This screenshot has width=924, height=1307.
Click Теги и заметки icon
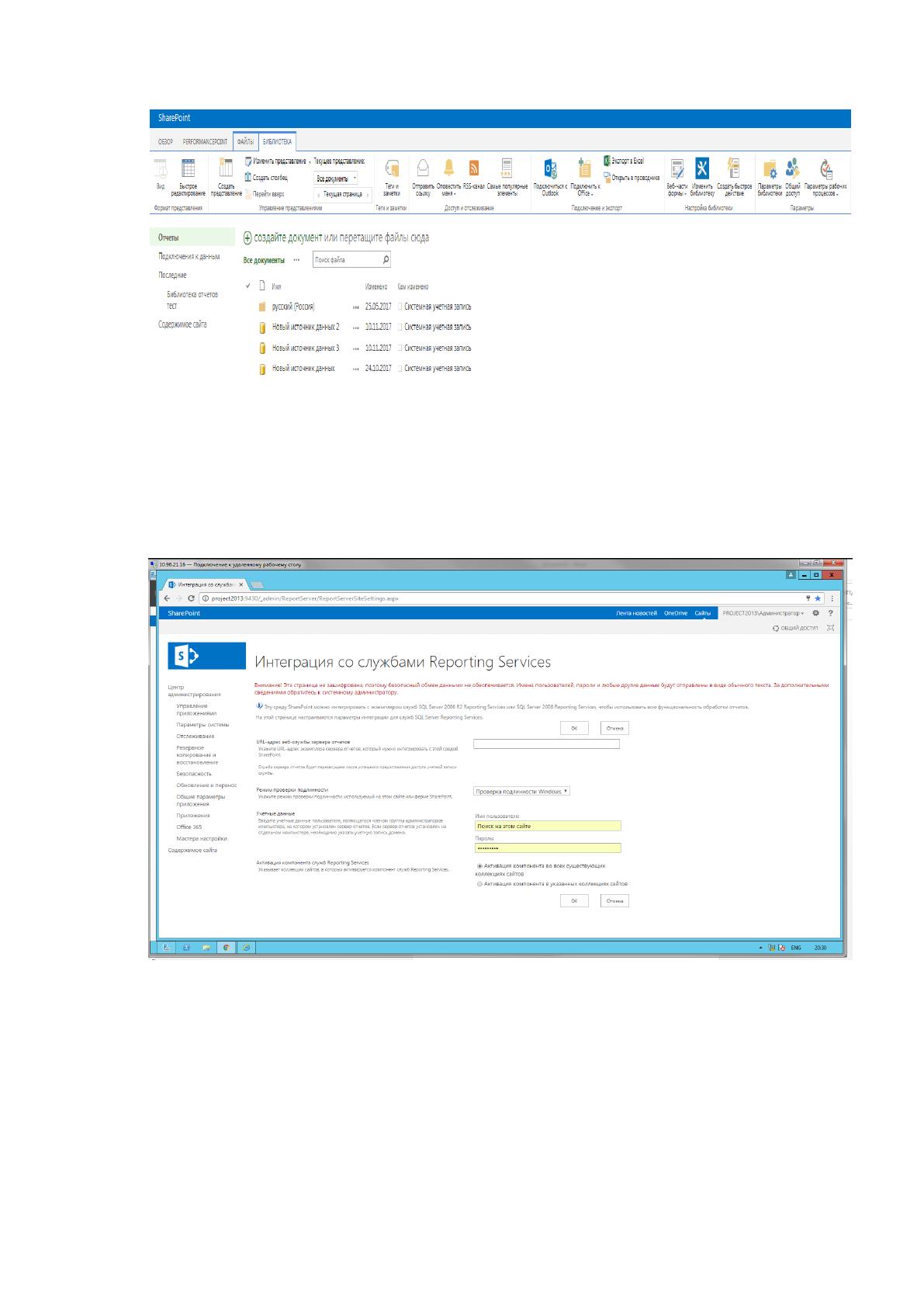392,168
